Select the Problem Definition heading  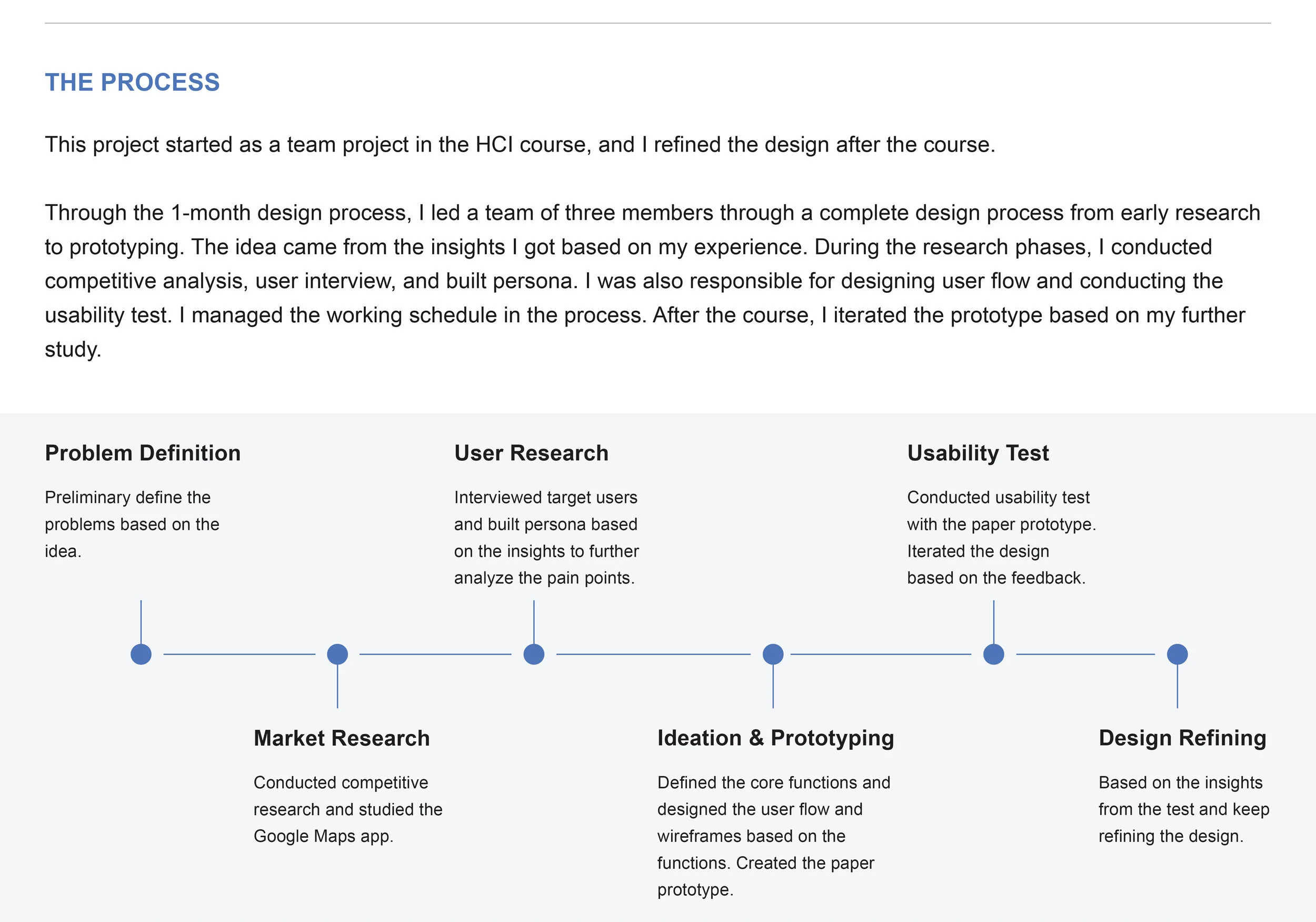pos(143,453)
